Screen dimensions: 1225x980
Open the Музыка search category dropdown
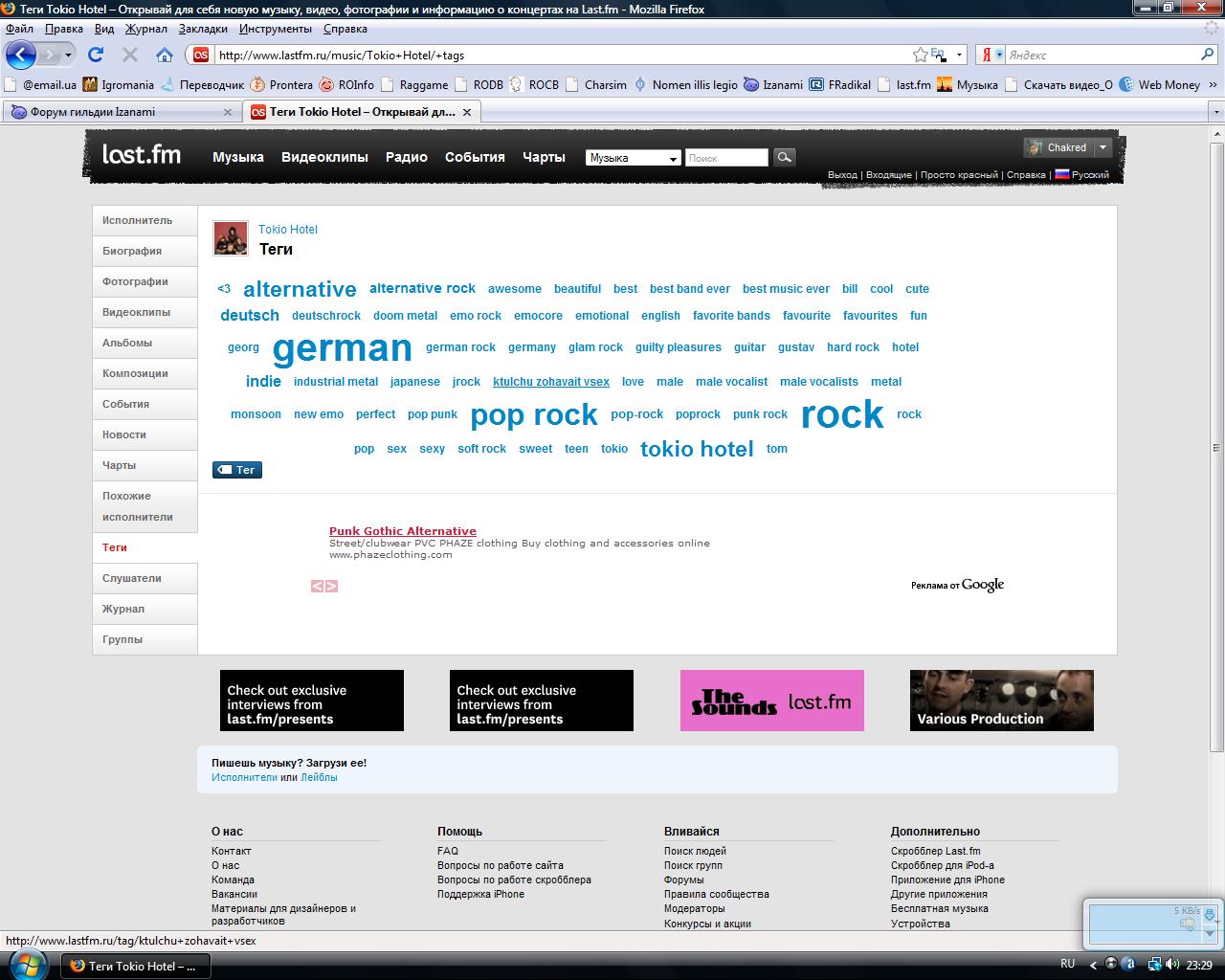633,158
